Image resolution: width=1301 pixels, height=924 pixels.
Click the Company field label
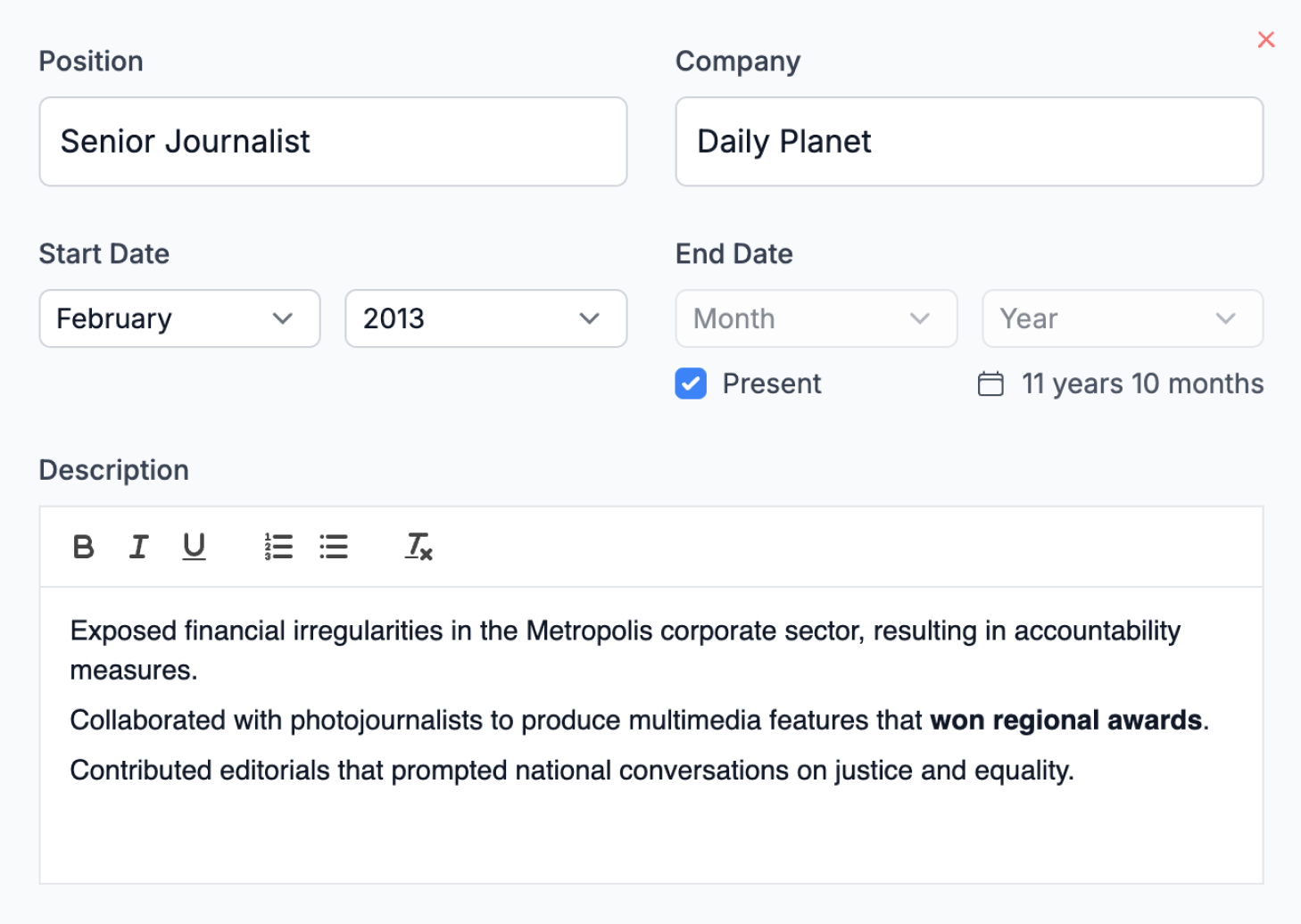click(738, 62)
